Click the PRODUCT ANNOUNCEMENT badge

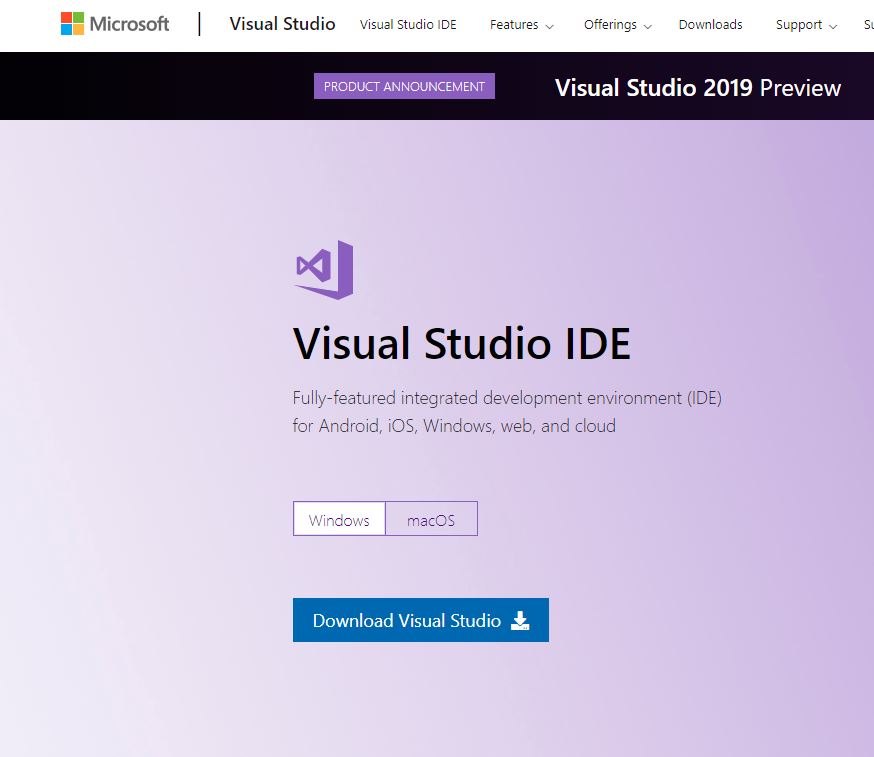click(x=404, y=86)
